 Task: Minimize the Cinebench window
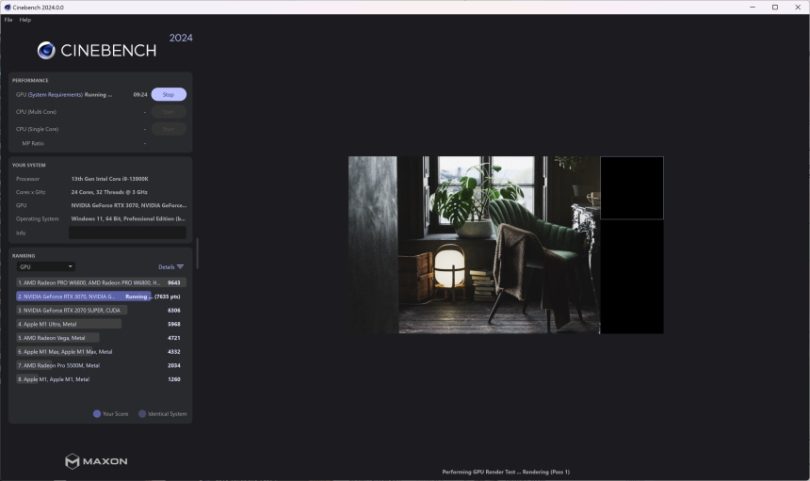(x=751, y=7)
